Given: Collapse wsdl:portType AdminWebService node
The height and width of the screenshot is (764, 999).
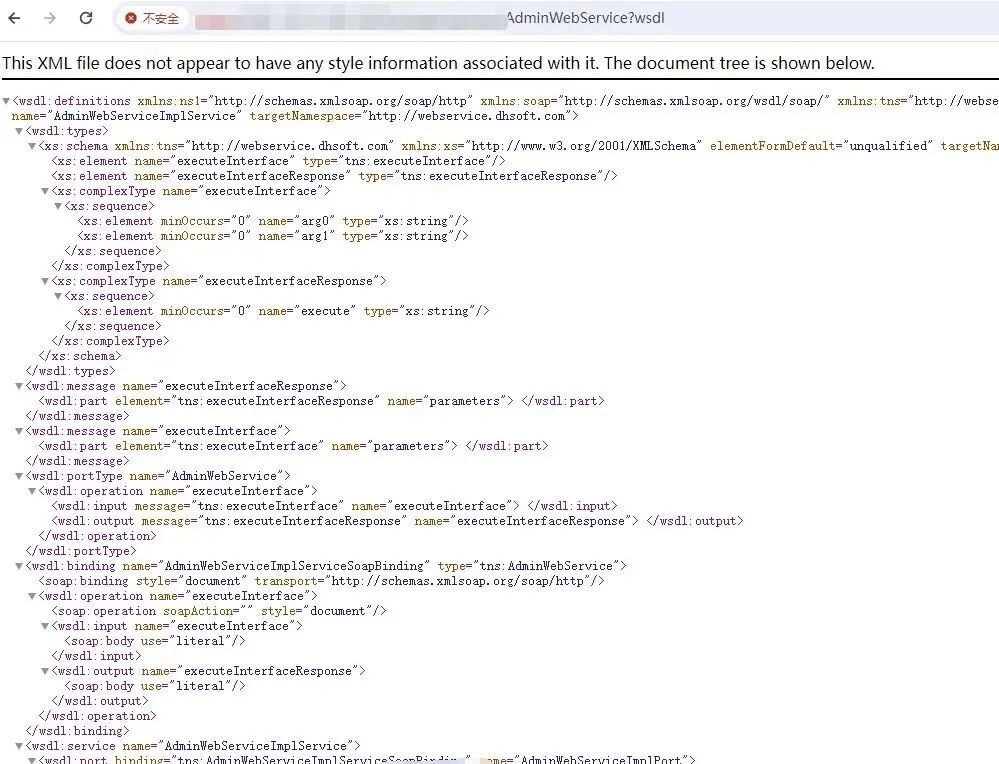Looking at the screenshot, I should click(18, 476).
